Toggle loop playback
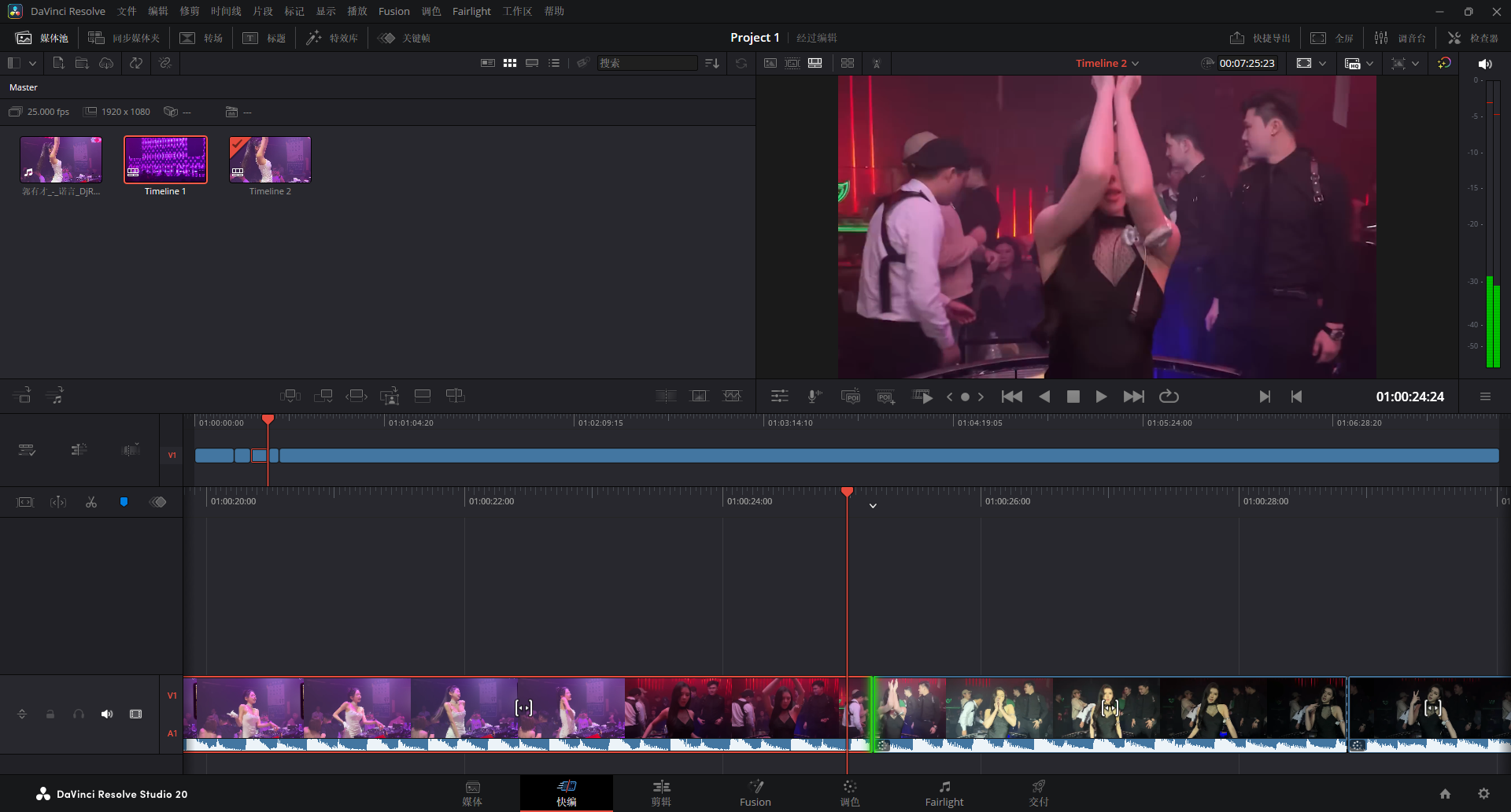 [1169, 397]
